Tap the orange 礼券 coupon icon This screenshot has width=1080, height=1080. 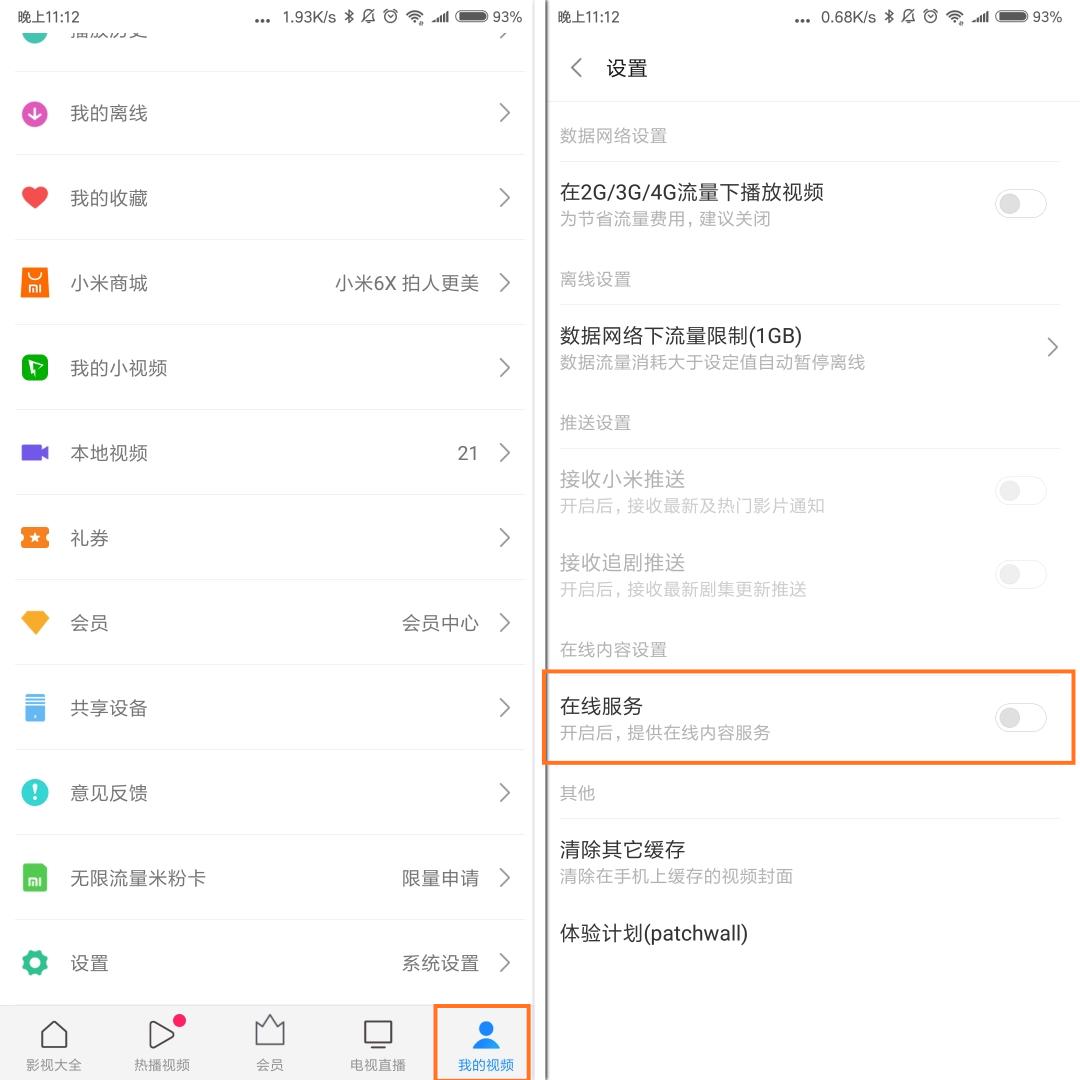[x=34, y=537]
